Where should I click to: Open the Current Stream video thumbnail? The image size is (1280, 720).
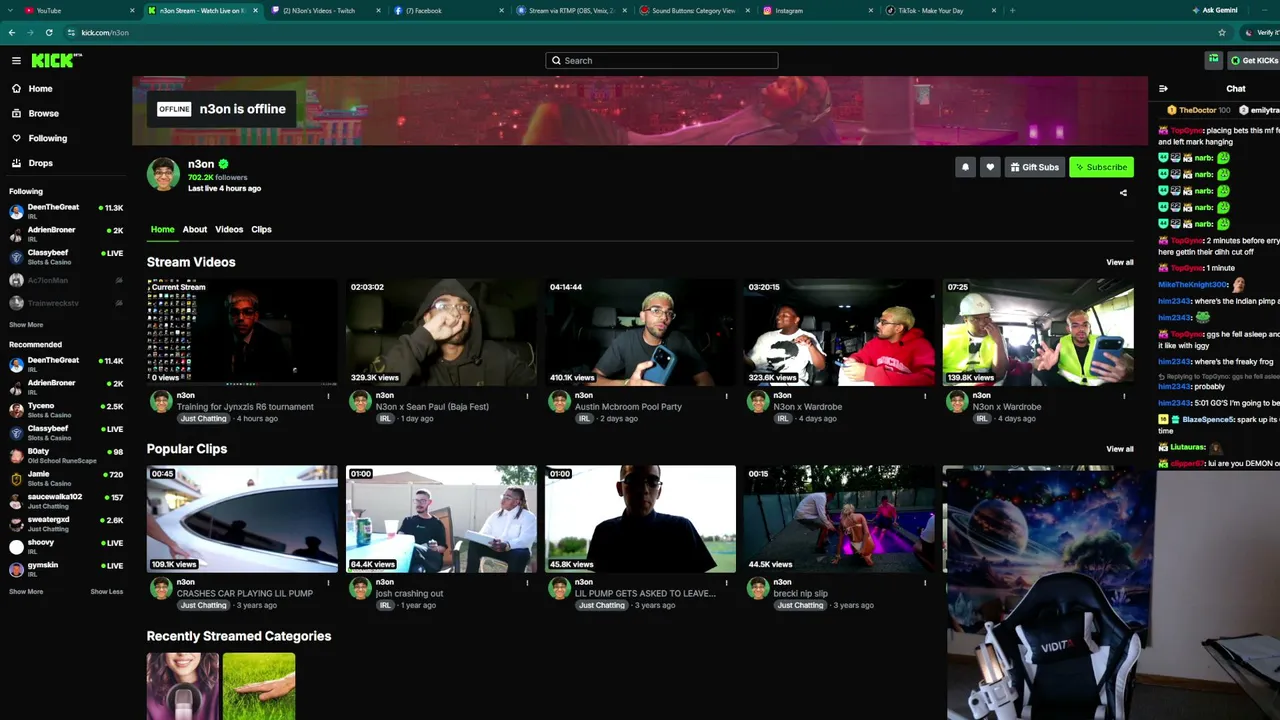(x=242, y=332)
